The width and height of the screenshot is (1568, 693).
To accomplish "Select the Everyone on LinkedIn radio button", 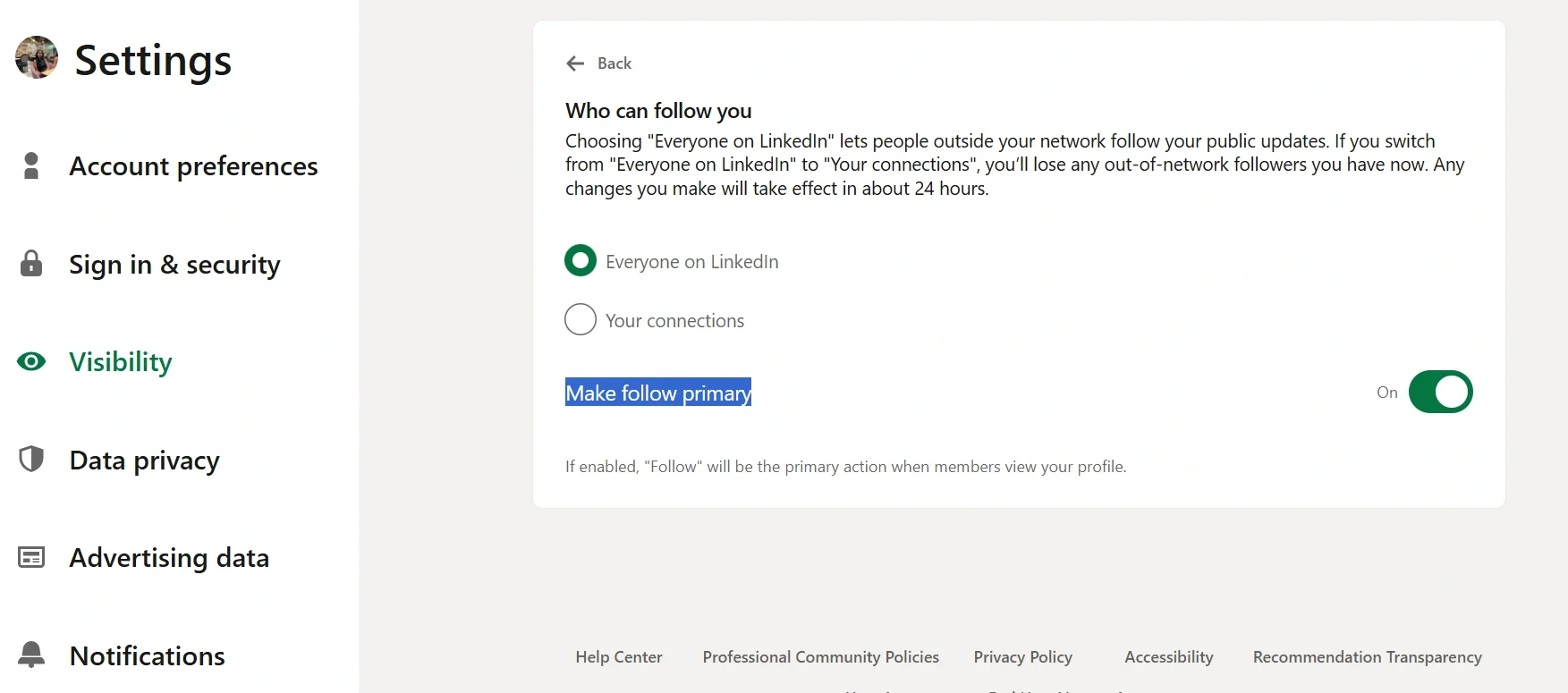I will coord(581,260).
